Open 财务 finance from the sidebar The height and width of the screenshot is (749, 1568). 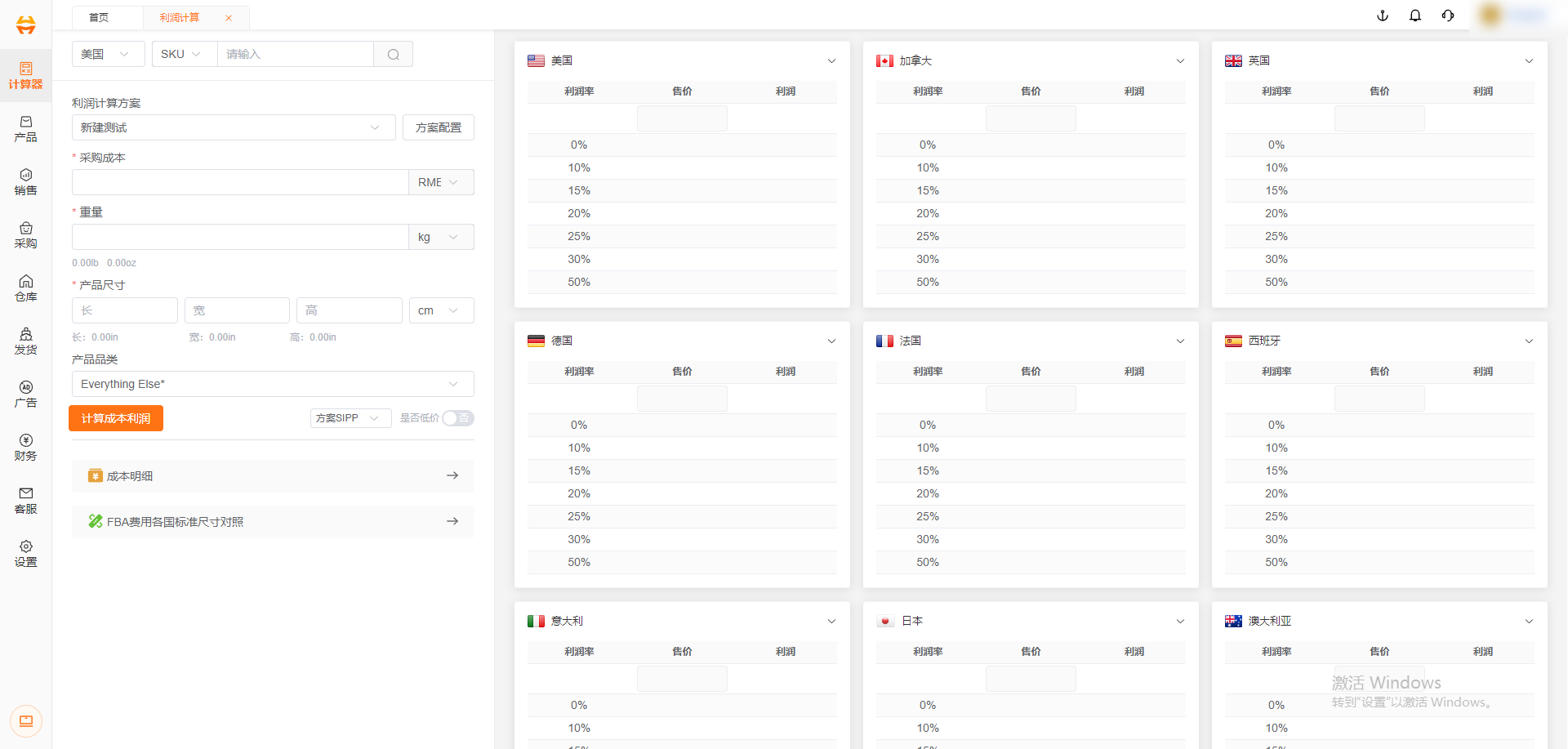point(25,447)
